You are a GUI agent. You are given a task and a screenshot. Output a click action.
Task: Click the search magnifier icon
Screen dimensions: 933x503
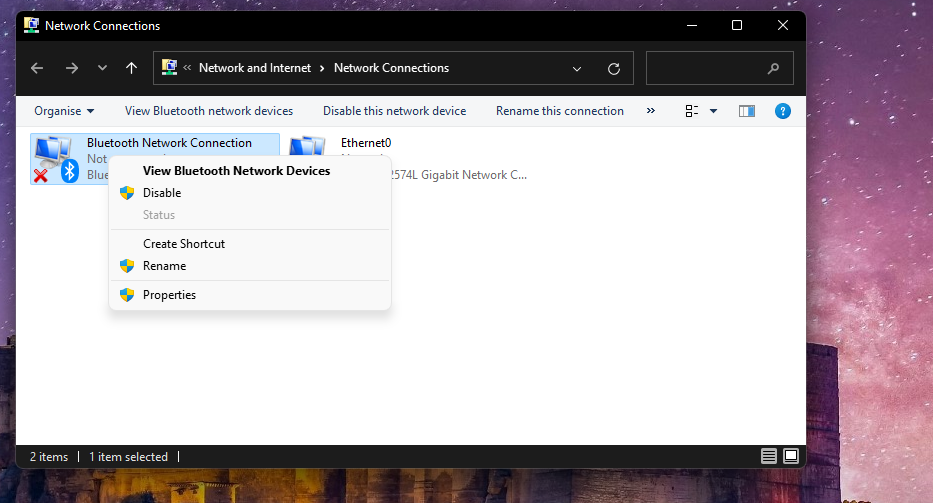(774, 68)
